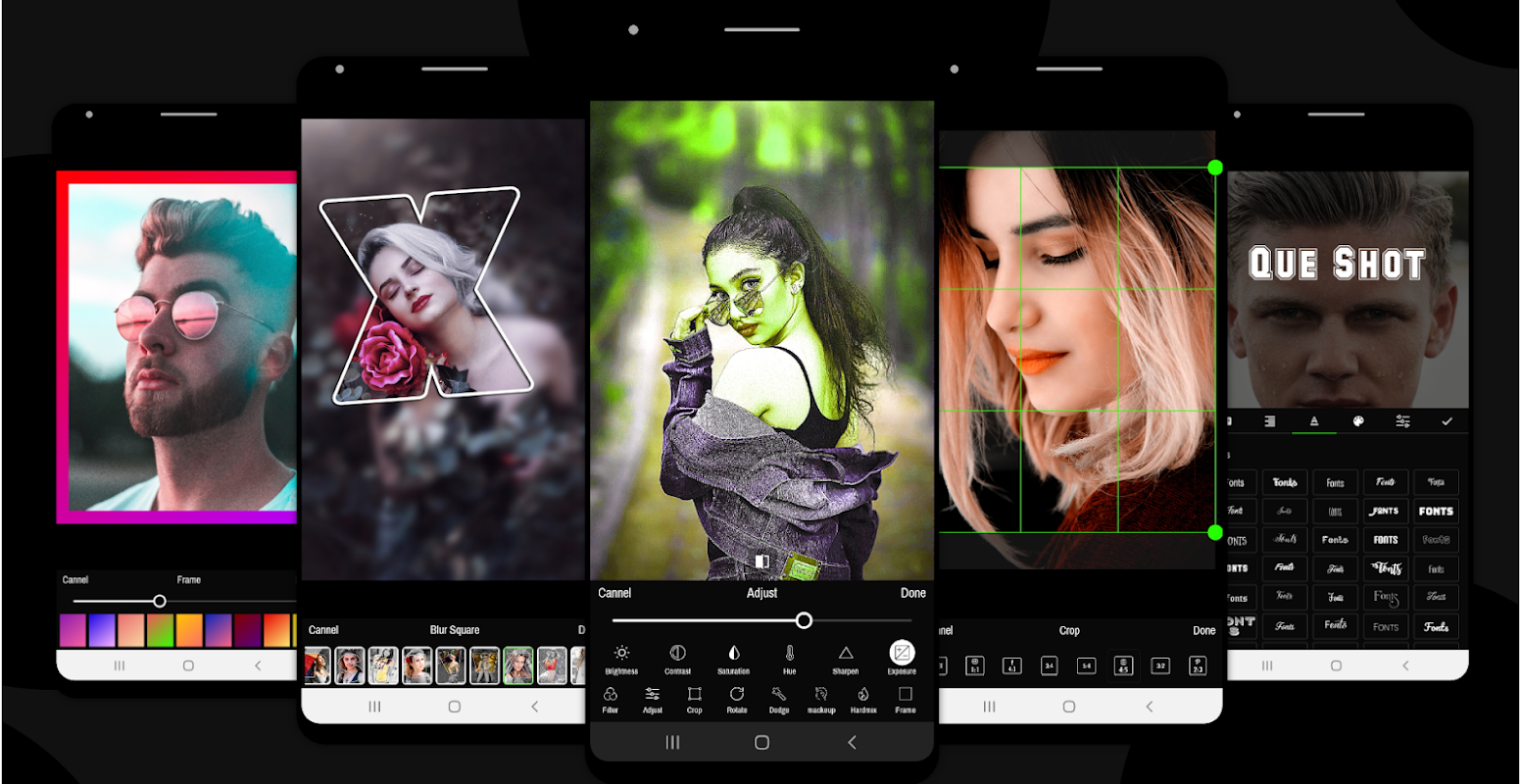
Task: Set the Frame size slider handle
Action: (x=160, y=601)
